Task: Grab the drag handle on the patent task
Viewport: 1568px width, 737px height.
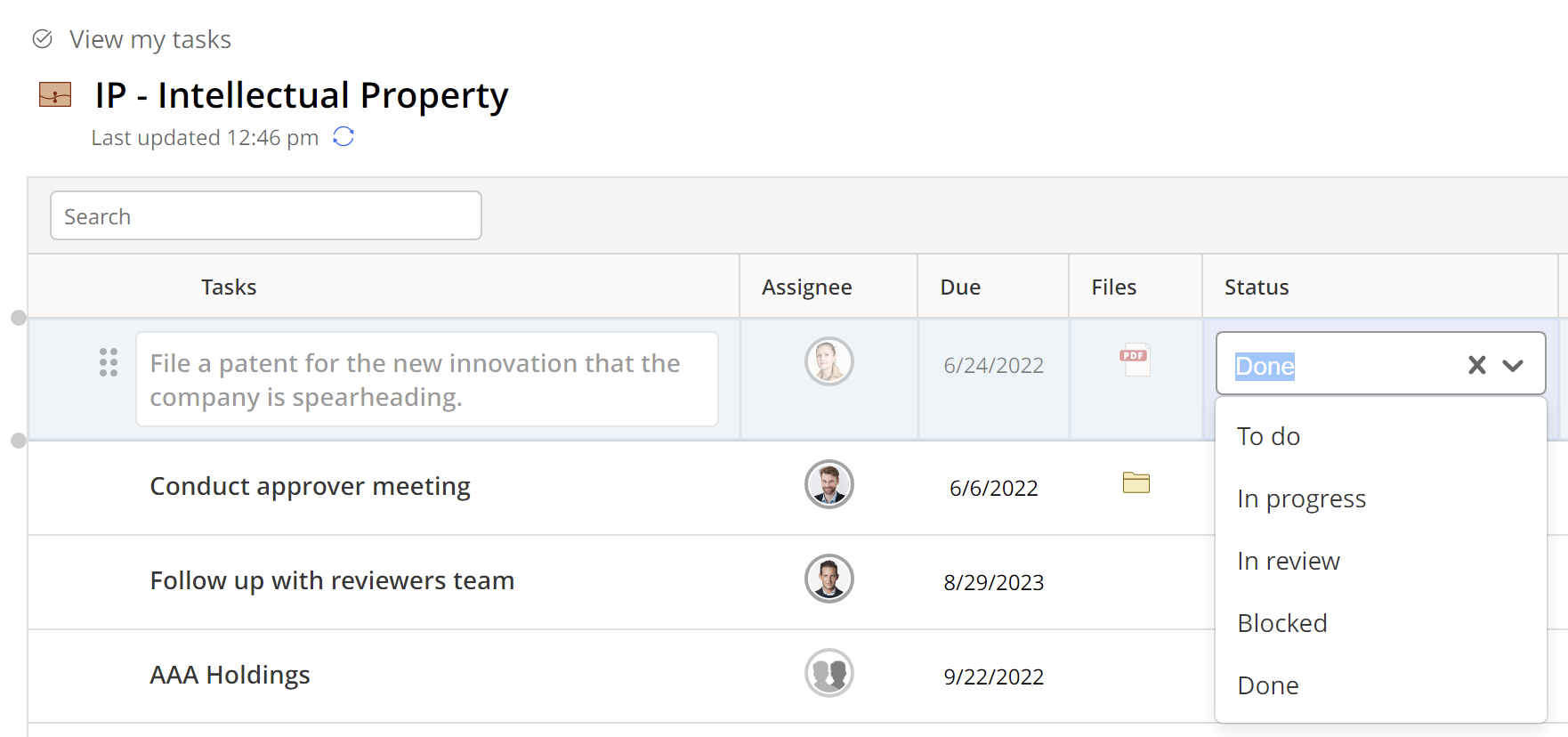Action: (x=109, y=362)
